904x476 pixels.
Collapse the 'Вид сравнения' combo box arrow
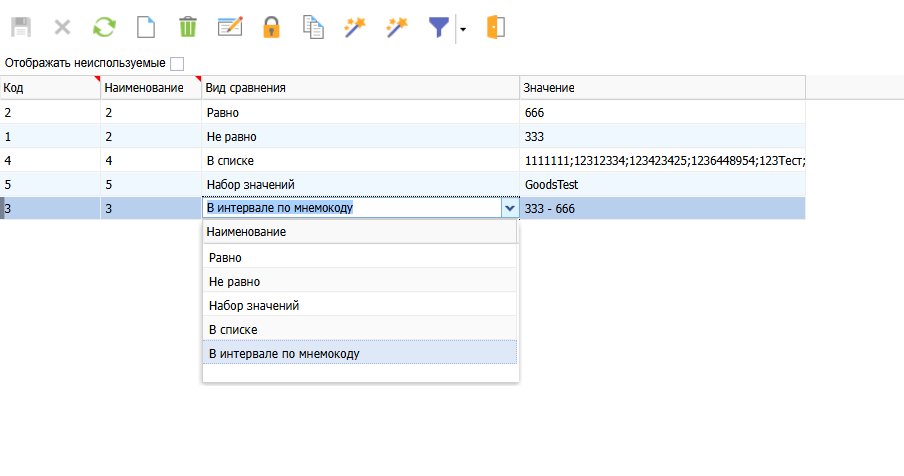tap(510, 208)
